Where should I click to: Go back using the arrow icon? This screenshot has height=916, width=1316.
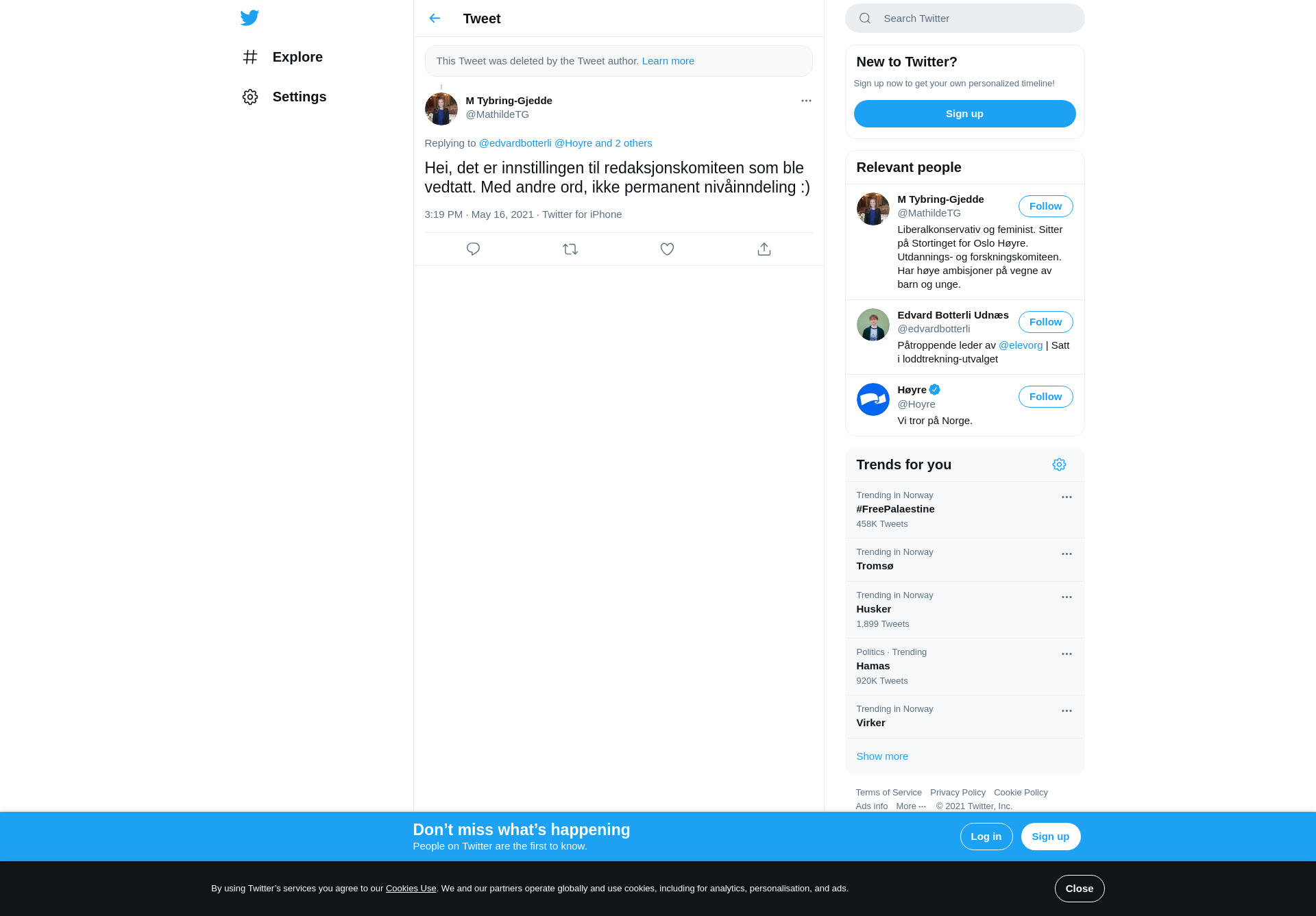click(x=435, y=18)
